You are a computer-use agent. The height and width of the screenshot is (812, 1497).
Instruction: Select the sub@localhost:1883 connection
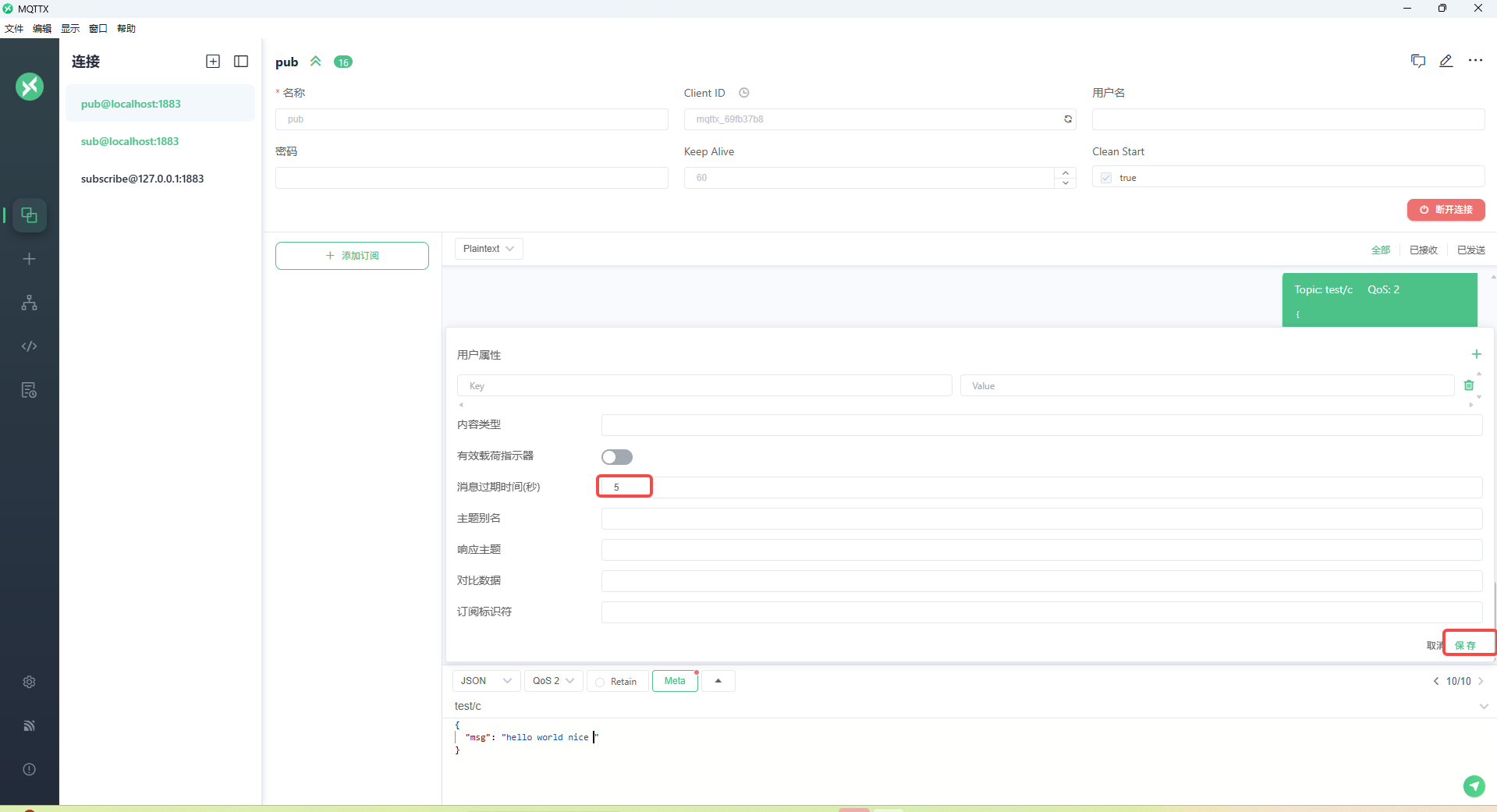pos(160,141)
